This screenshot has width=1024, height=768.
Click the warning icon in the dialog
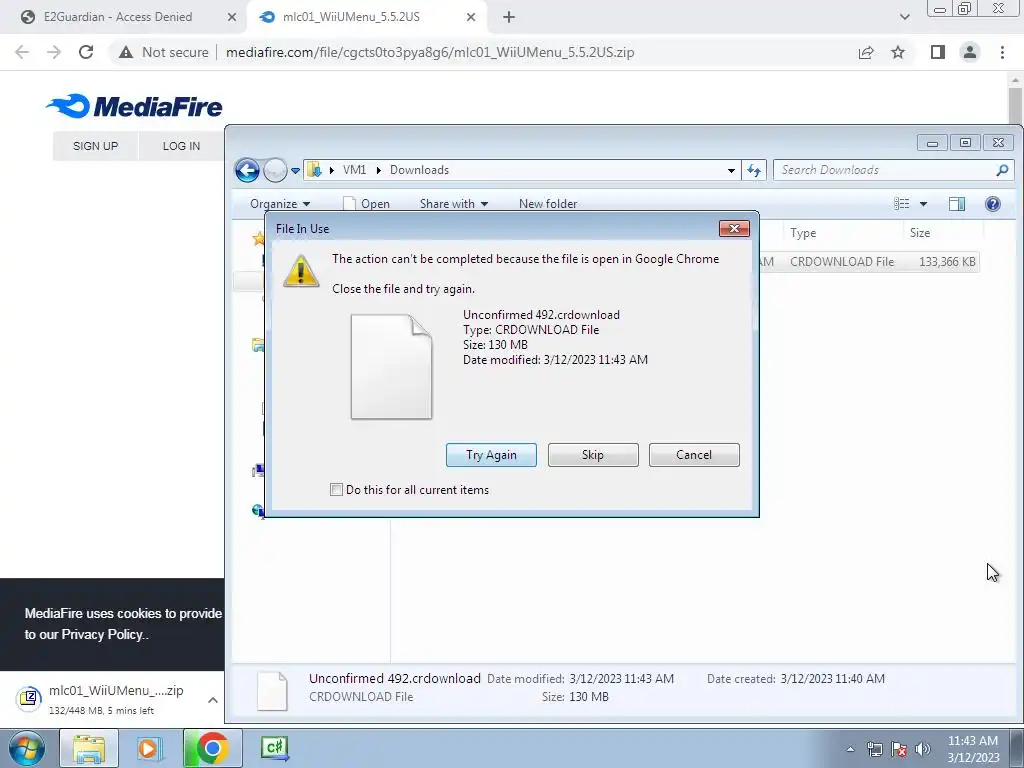click(x=301, y=271)
